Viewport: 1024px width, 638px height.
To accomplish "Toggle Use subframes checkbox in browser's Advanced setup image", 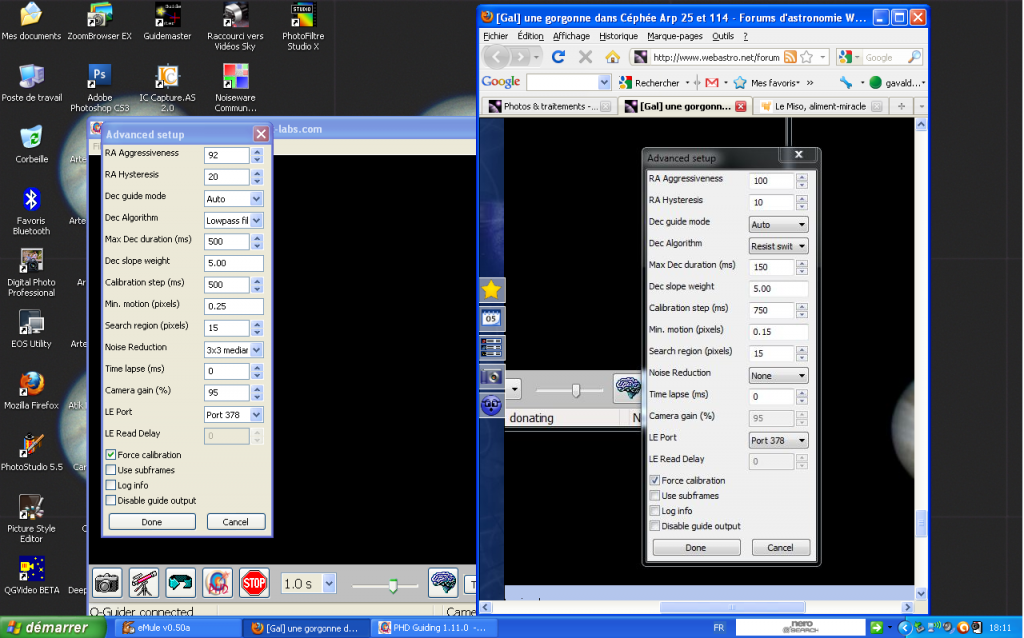I will click(x=655, y=496).
